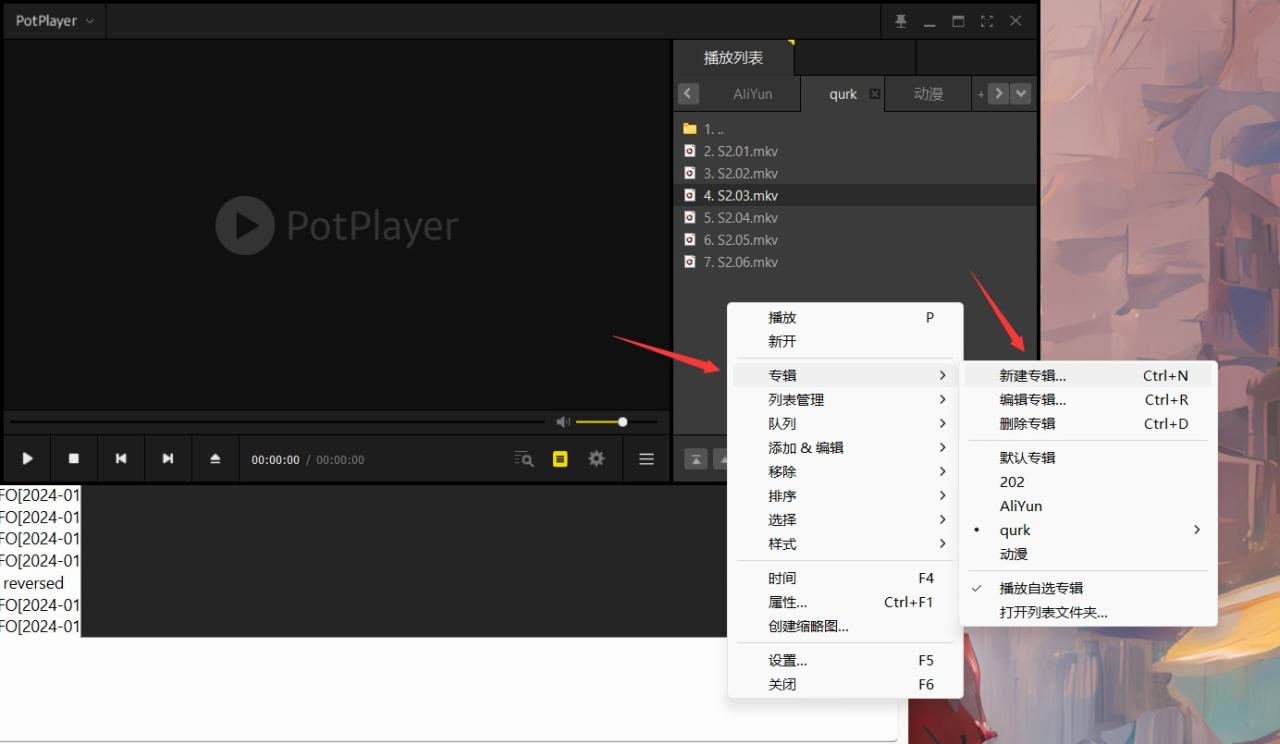Screen dimensions: 1280x744
Task: Toggle the 播放自选专辑 checked option
Action: click(1041, 588)
